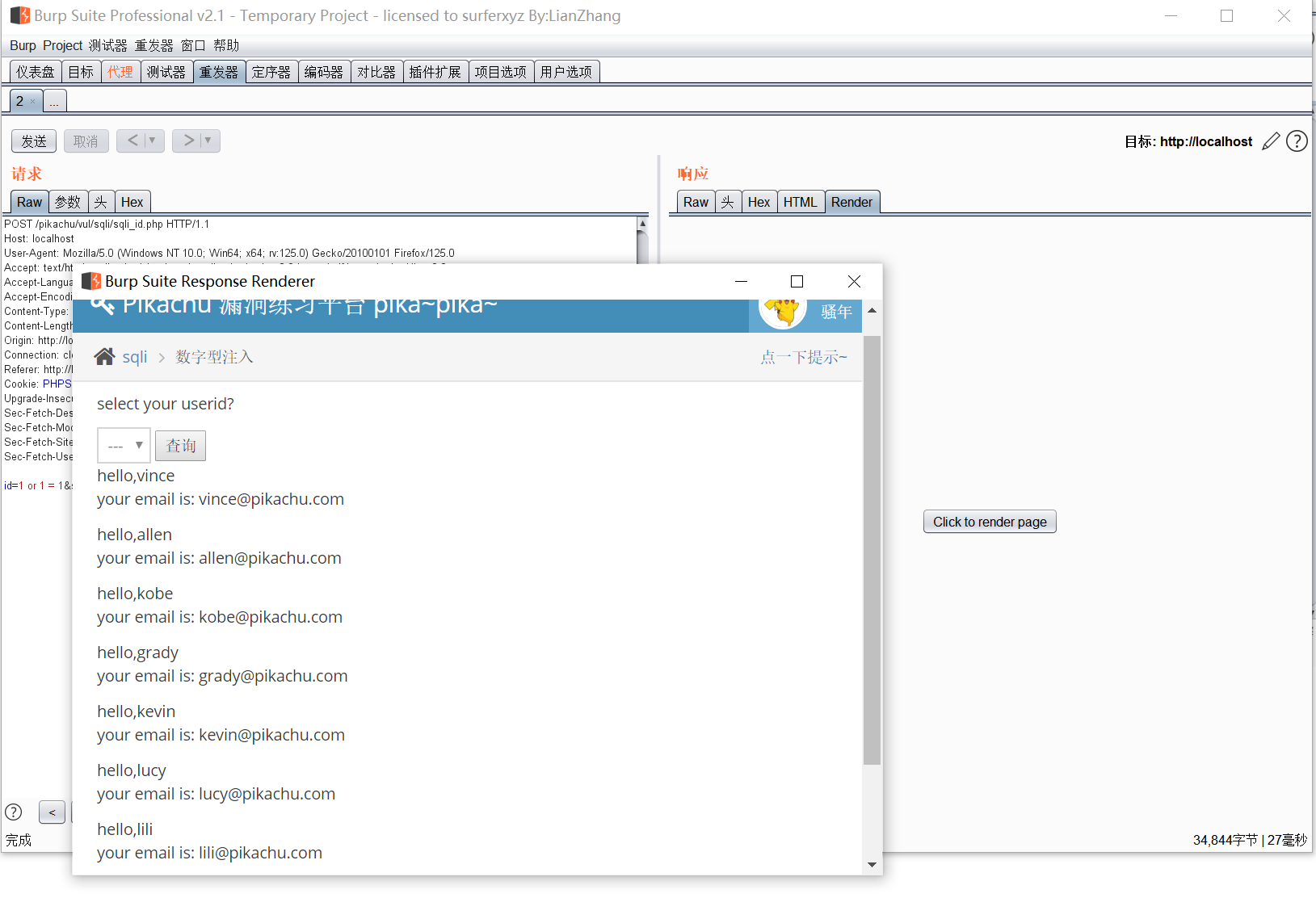Select the response Raw tab
Image resolution: width=1316 pixels, height=898 pixels.
point(696,202)
